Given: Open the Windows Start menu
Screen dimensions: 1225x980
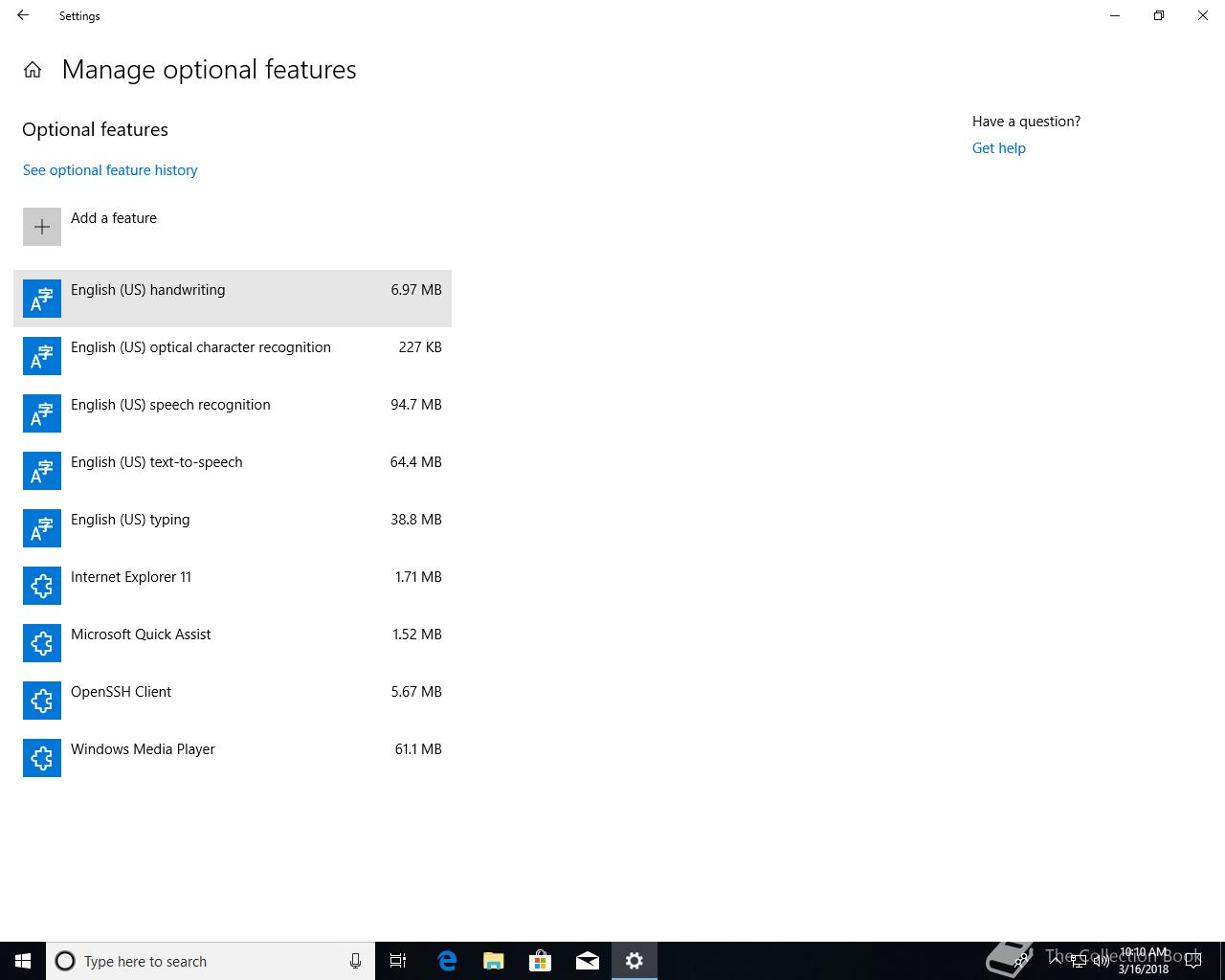Looking at the screenshot, I should (23, 961).
